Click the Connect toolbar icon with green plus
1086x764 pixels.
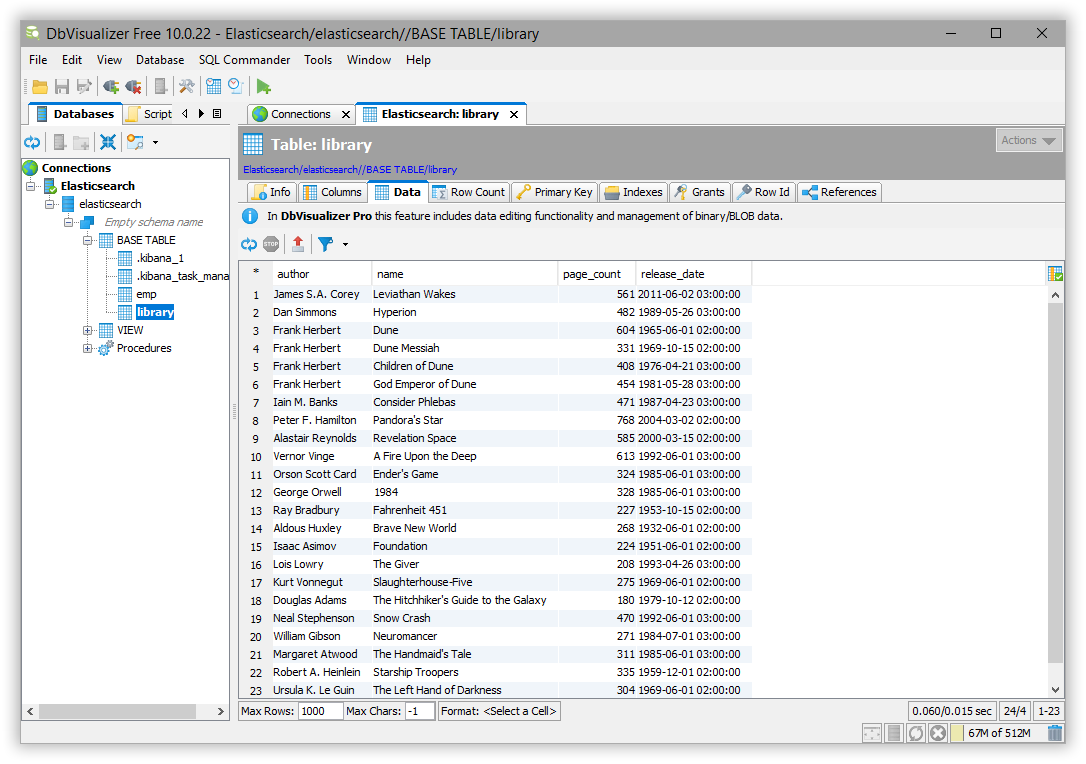(111, 86)
